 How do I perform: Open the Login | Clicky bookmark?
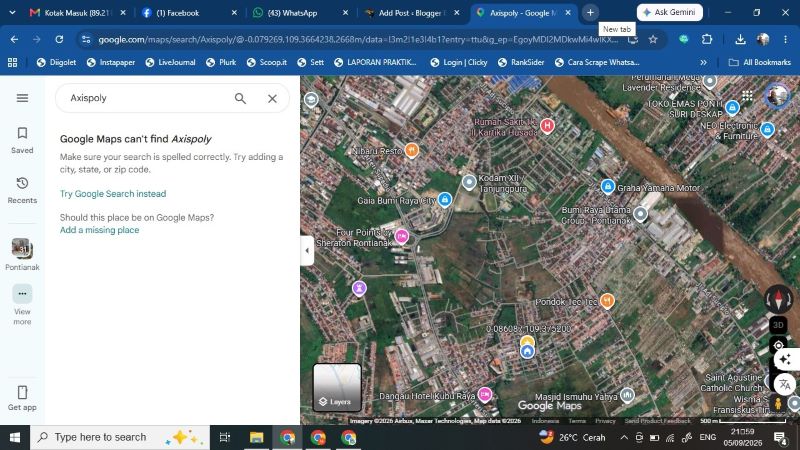[x=458, y=62]
